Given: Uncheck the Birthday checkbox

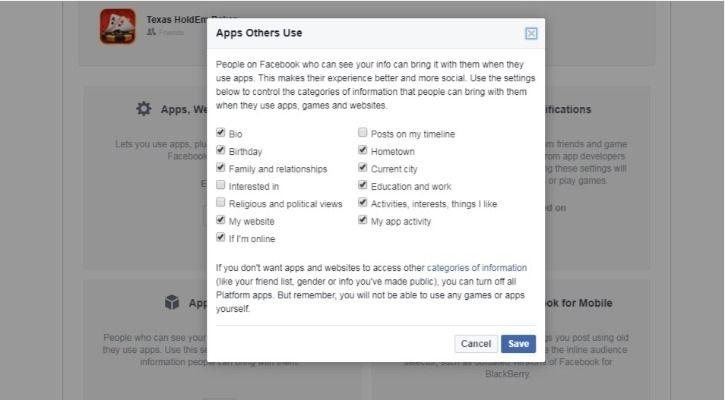Looking at the screenshot, I should [x=221, y=150].
